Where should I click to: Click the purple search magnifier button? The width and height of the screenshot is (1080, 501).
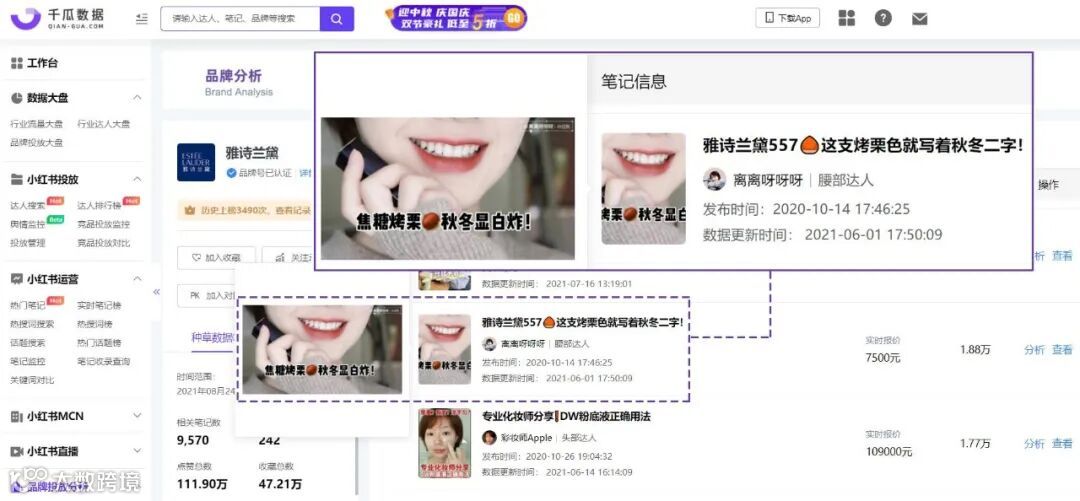click(337, 19)
